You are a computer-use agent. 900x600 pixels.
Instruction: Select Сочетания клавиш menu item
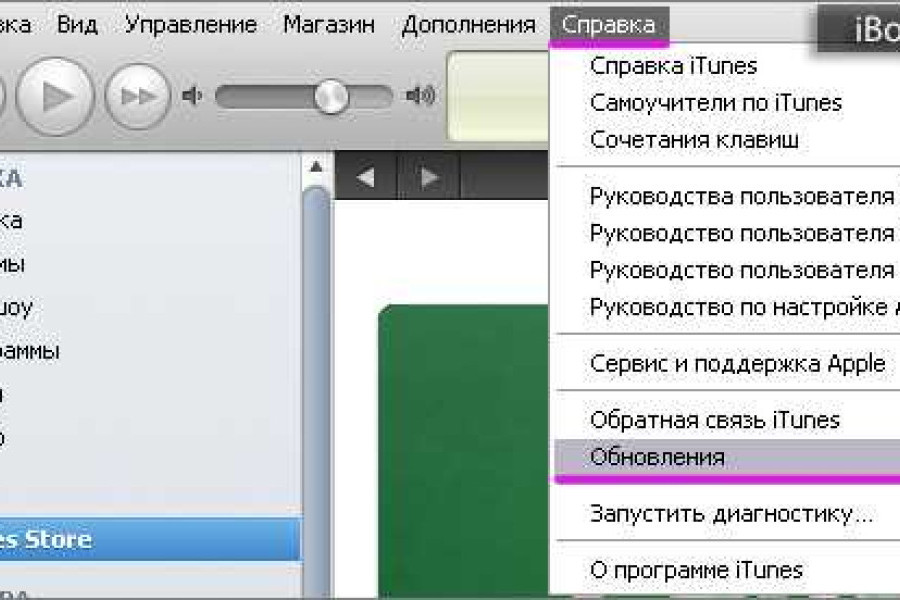694,139
